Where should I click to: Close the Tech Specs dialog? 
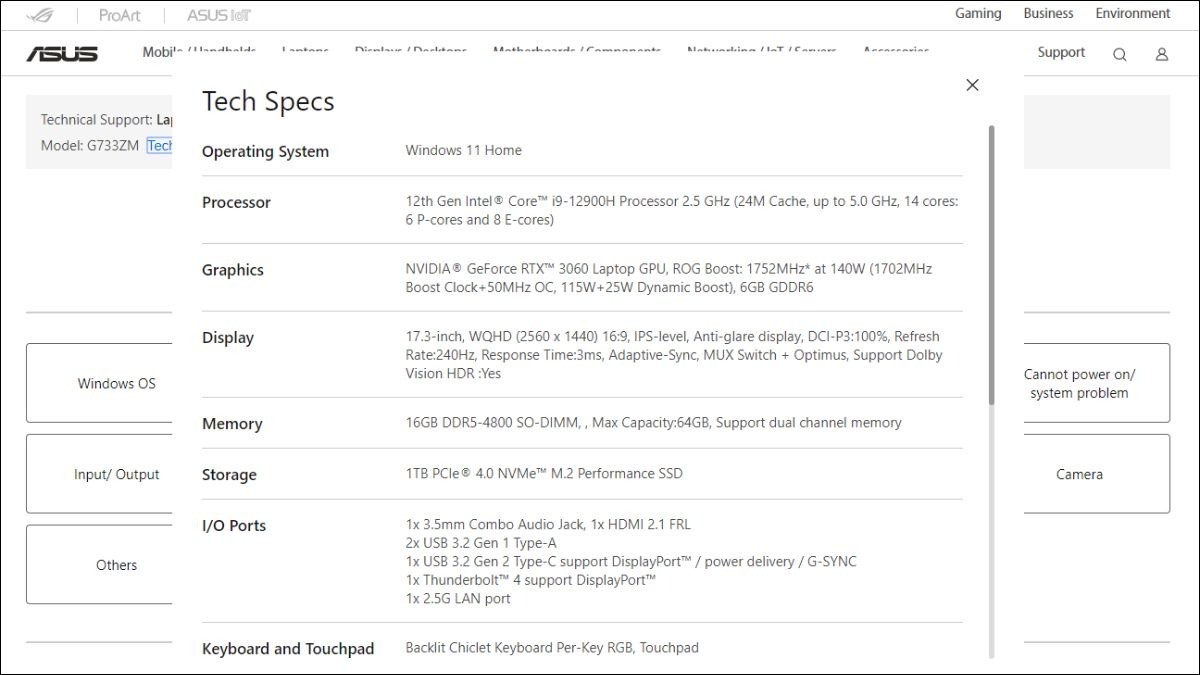point(972,85)
